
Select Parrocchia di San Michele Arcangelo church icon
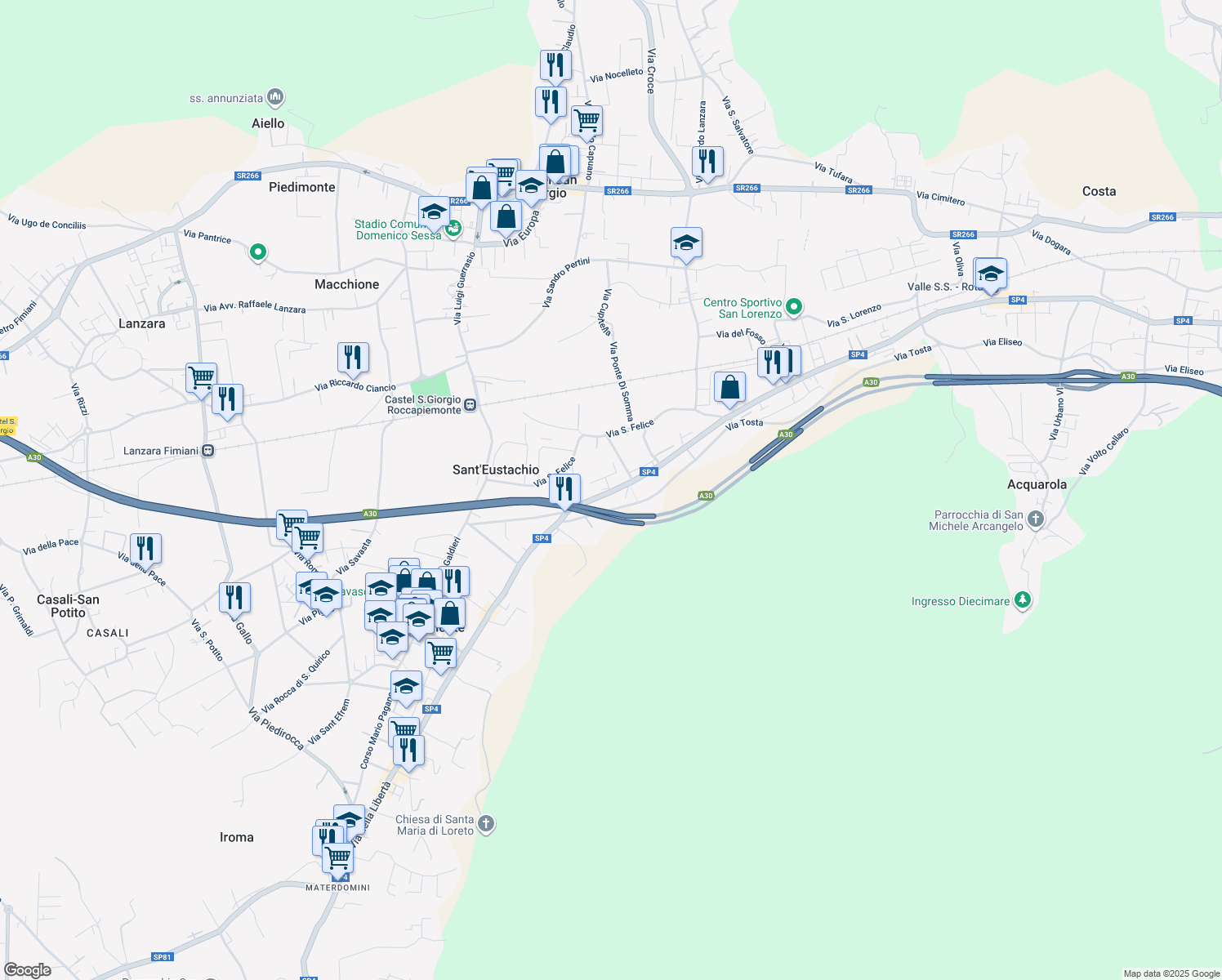click(x=1036, y=519)
